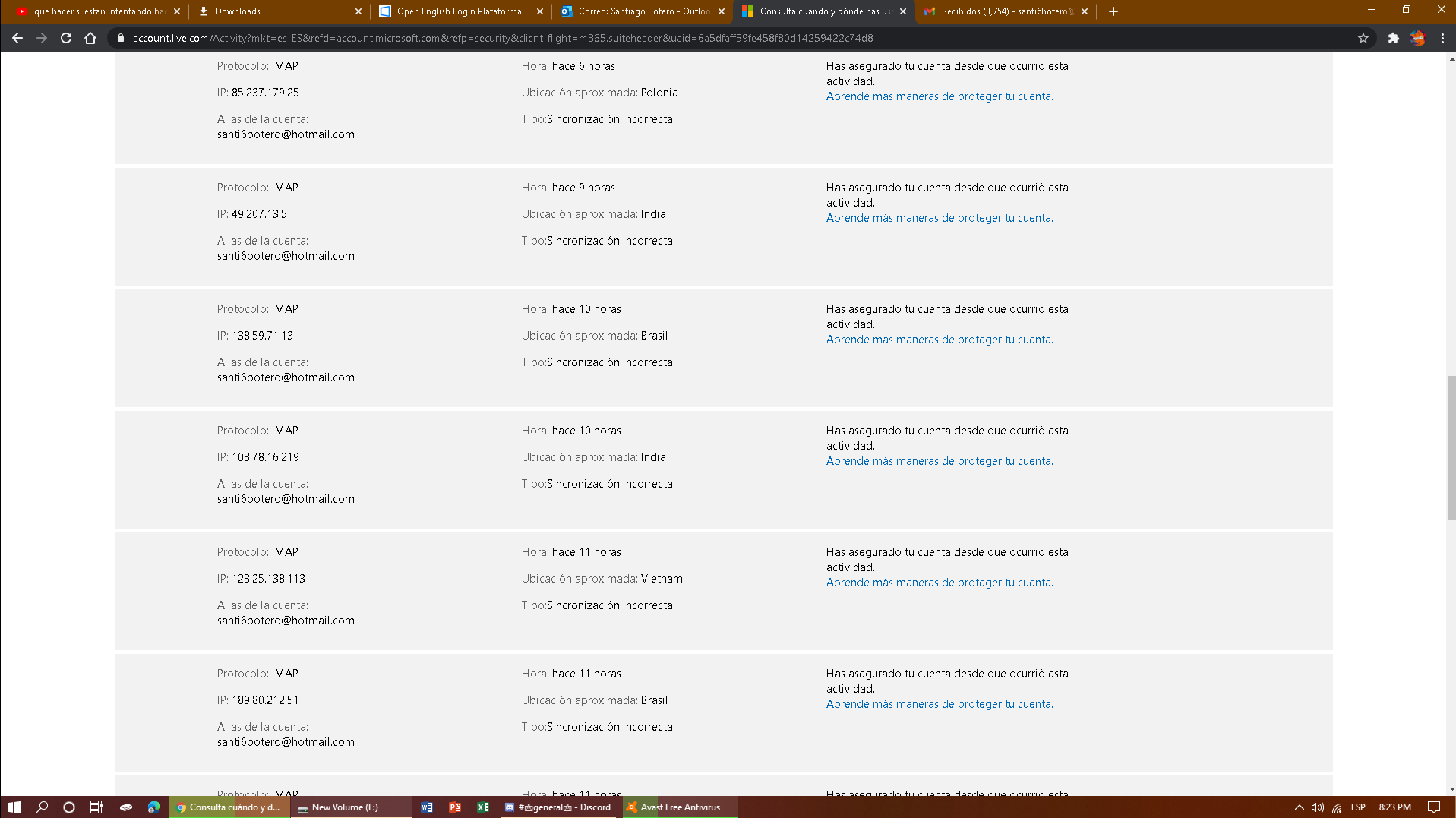The image size is (1456, 818).
Task: Open protect-account link in Vietnam entry
Action: pyautogui.click(x=940, y=583)
